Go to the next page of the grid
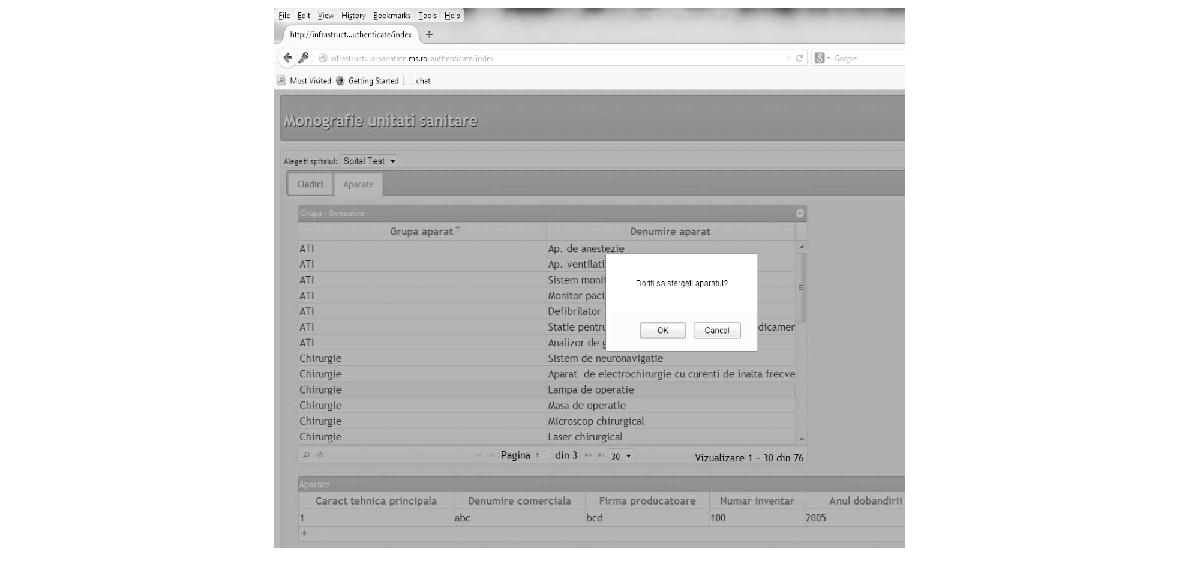1182x562 pixels. click(586, 456)
